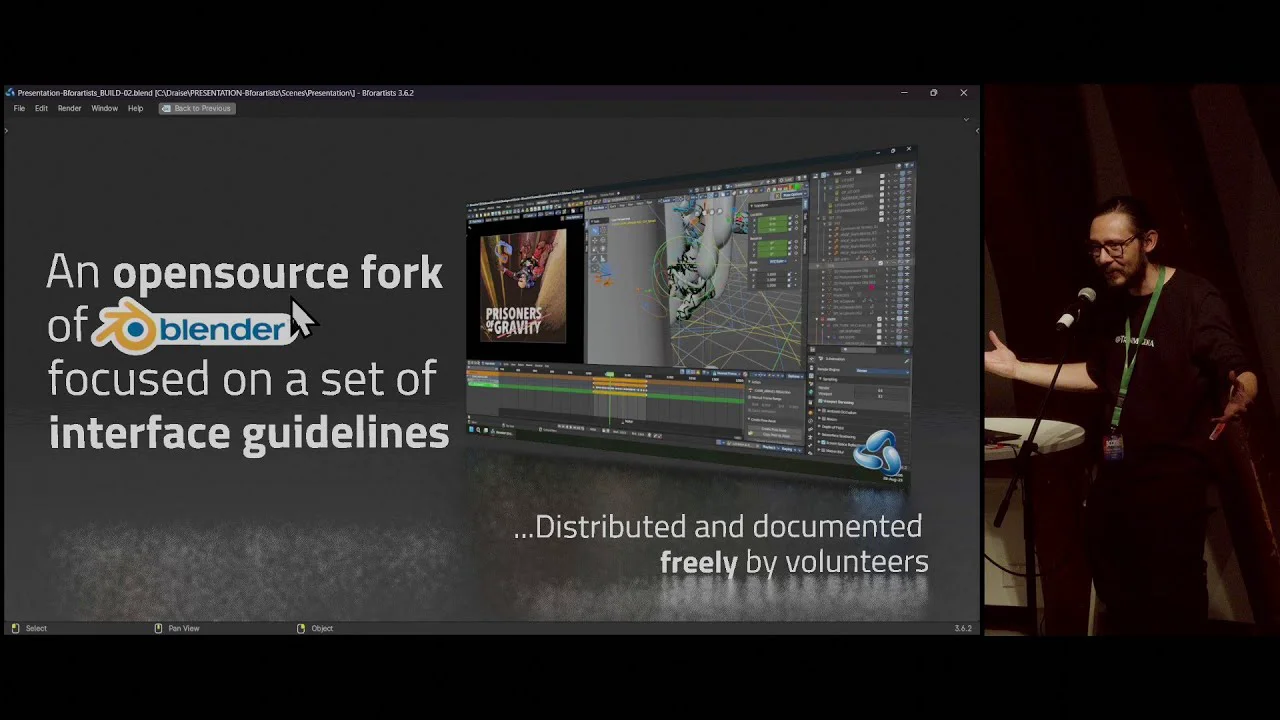Image resolution: width=1280 pixels, height=720 pixels.
Task: Click the Object mouse icon in status bar
Action: click(x=301, y=628)
